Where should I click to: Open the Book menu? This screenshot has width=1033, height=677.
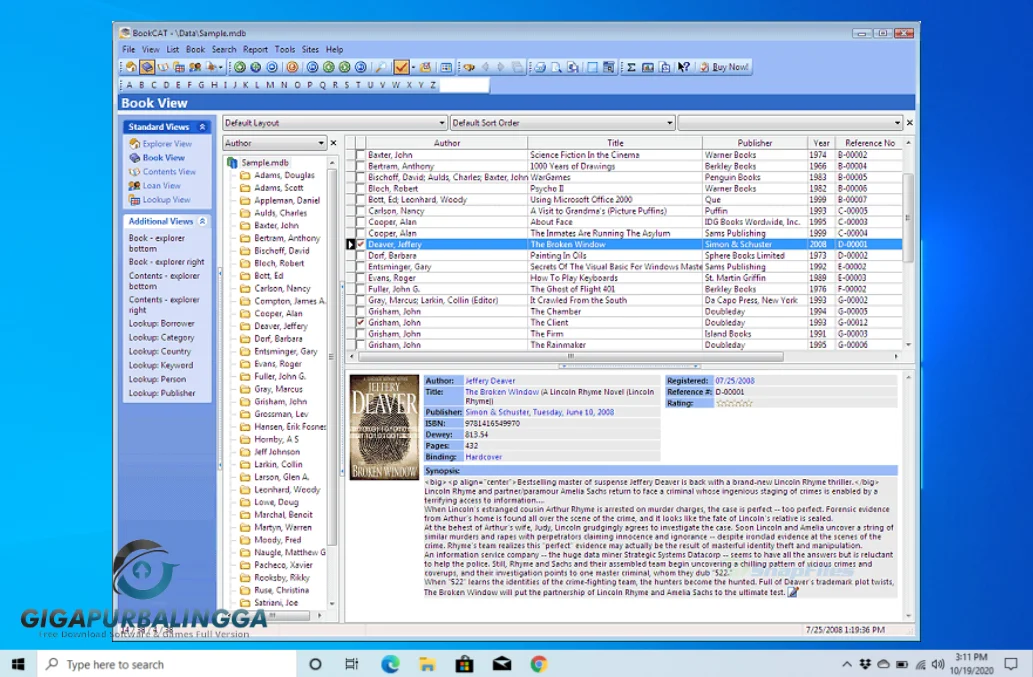click(x=195, y=49)
